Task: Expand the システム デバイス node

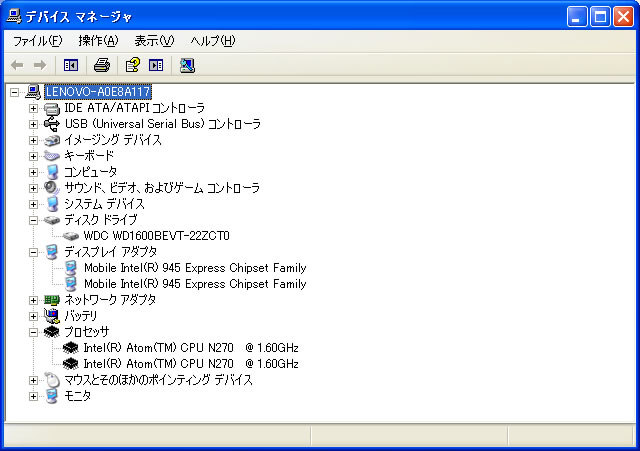Action: click(33, 204)
